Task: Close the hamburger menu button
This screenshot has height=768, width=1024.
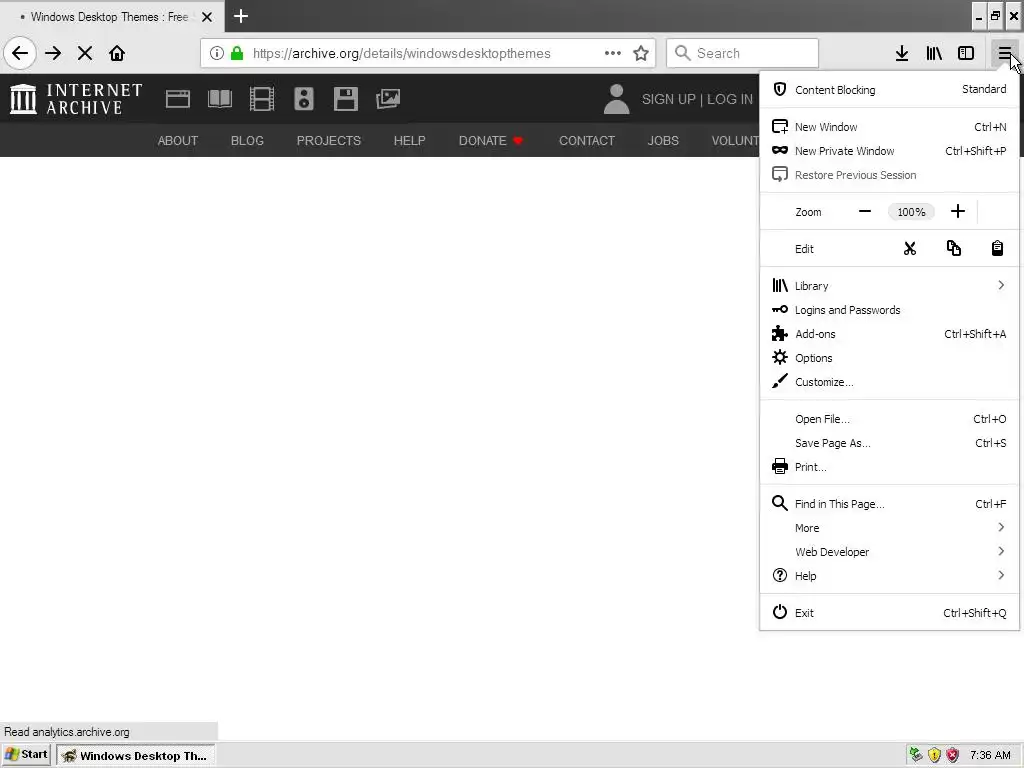Action: 1004,53
